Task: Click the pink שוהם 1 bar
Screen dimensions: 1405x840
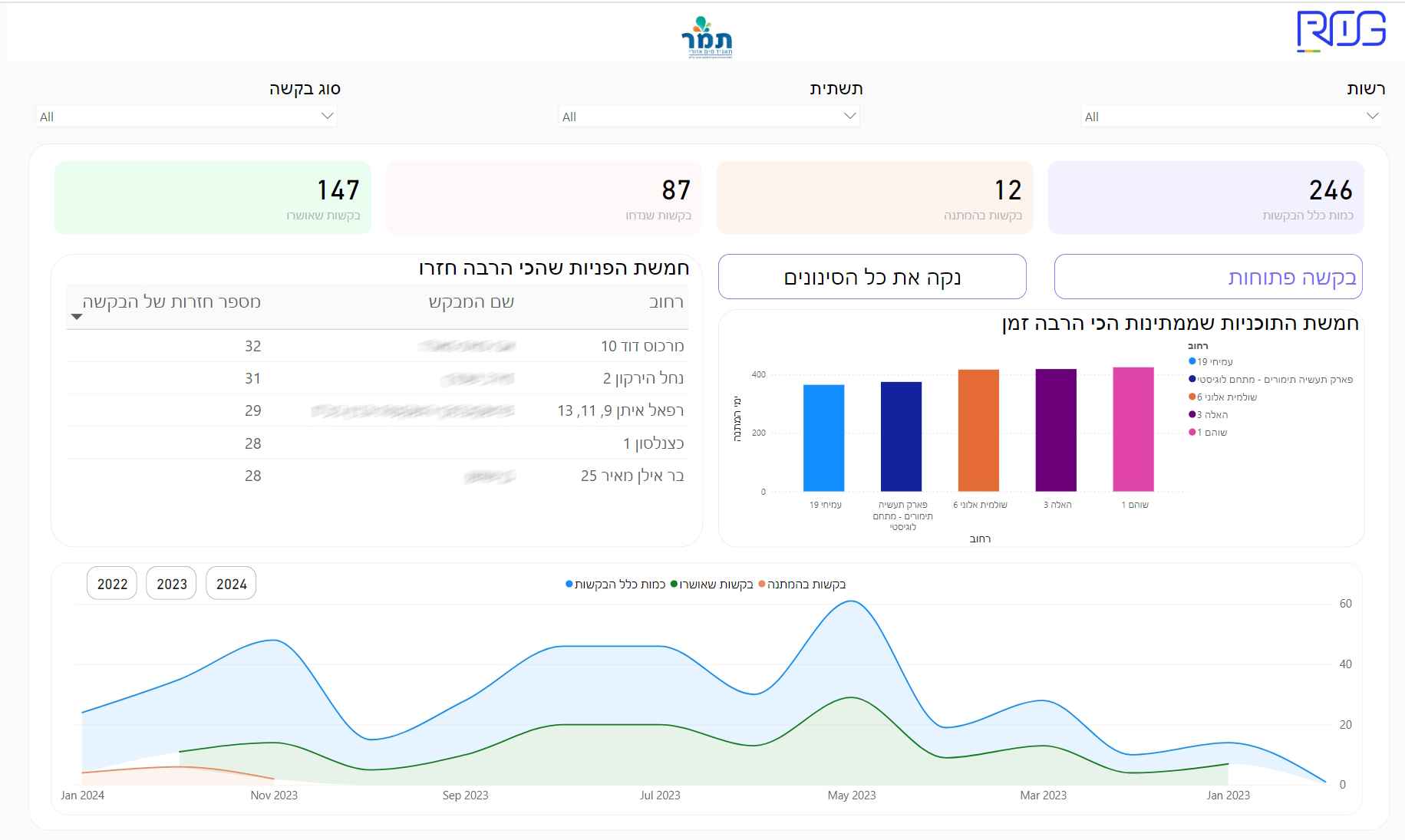Action: 1134,430
